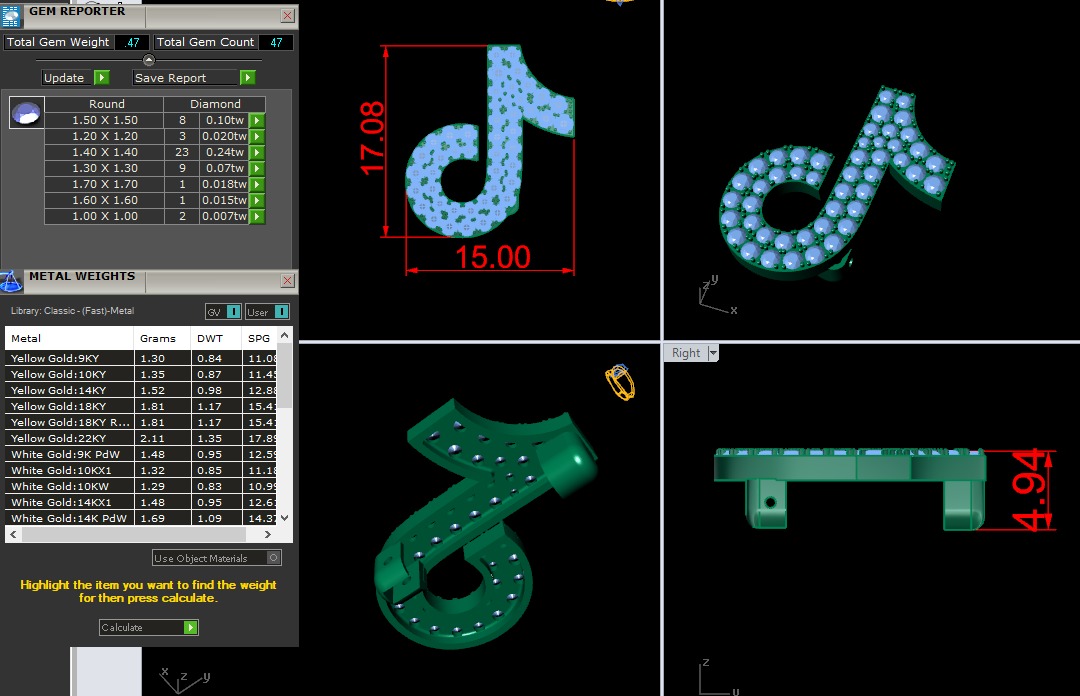Viewport: 1080px width, 696px height.
Task: Select the Yellow Gold:10KY row
Action: (x=141, y=374)
